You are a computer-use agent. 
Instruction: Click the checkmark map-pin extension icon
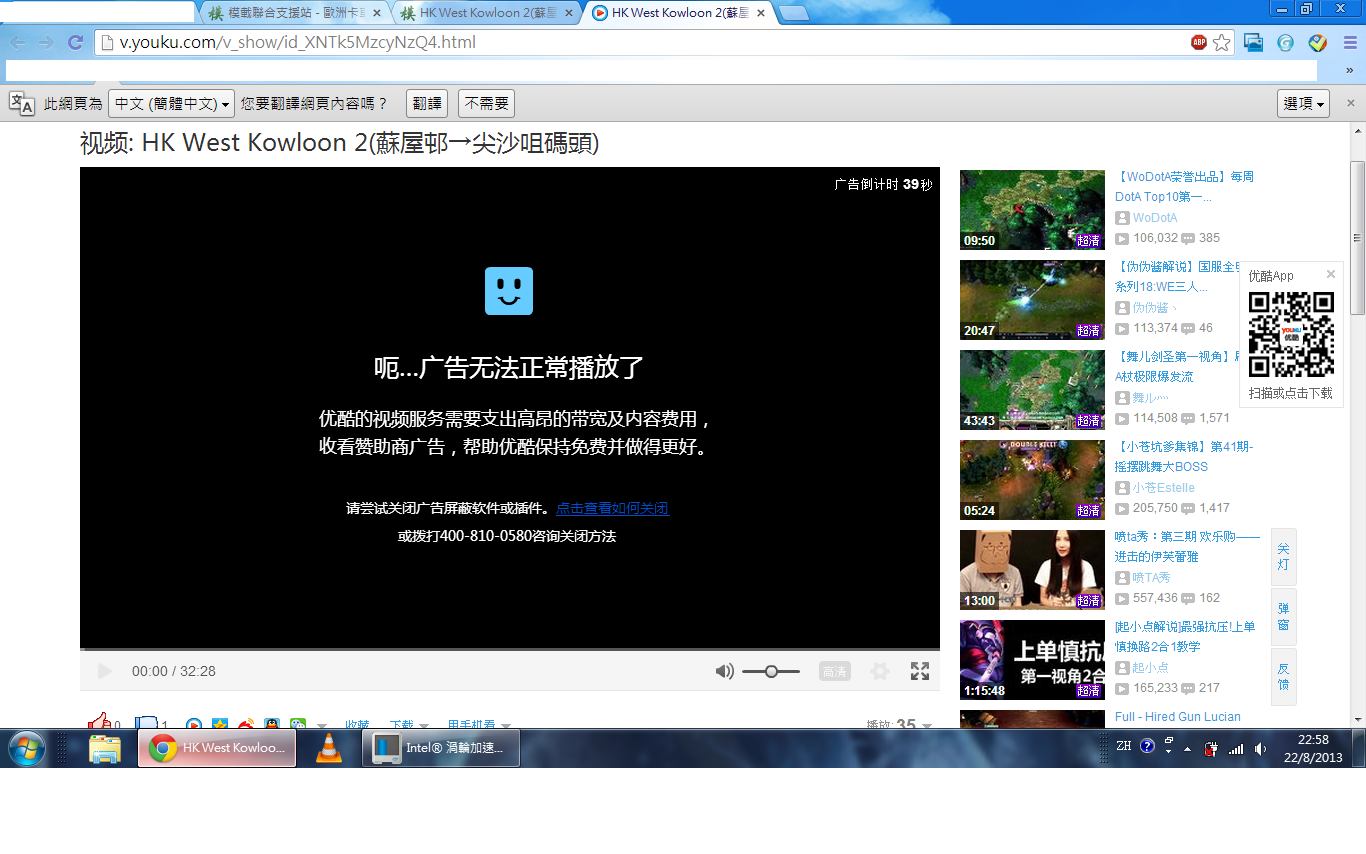click(x=1318, y=42)
